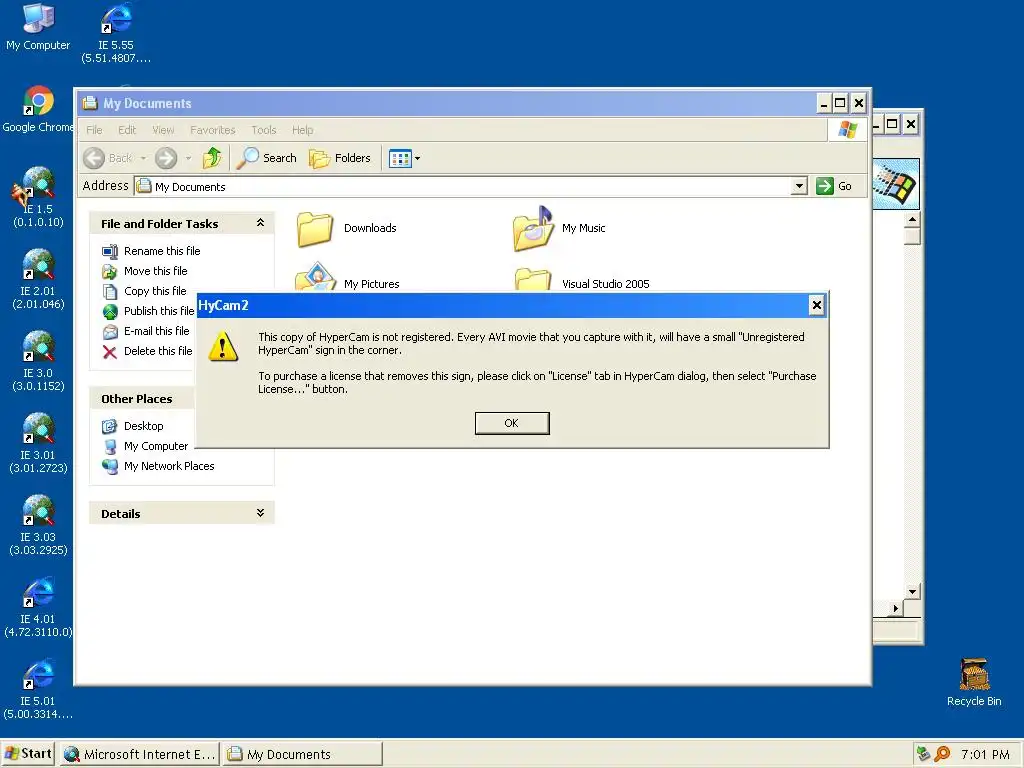
Task: Select the Downloads folder
Action: [x=346, y=229]
